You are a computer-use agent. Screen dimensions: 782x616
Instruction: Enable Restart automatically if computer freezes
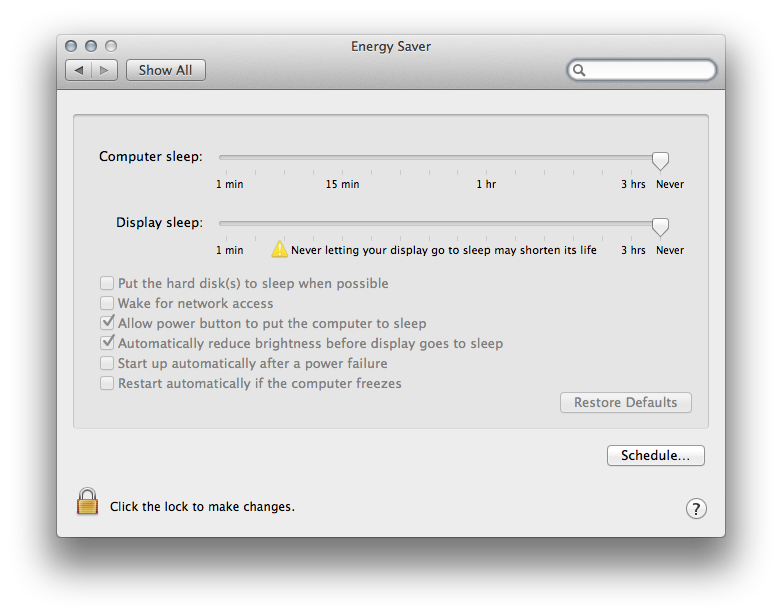pyautogui.click(x=107, y=383)
